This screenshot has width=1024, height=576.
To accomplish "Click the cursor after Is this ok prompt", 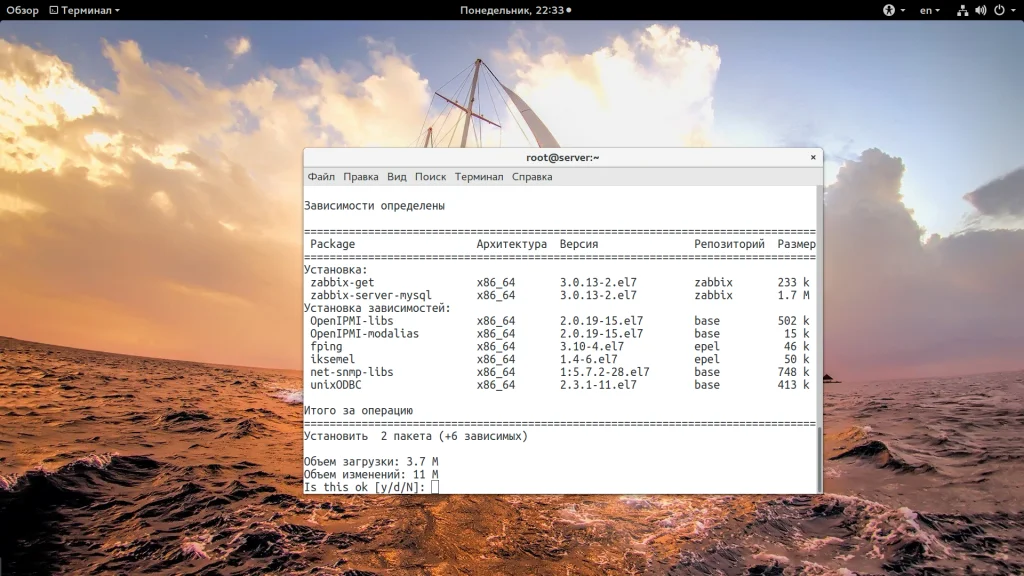I will [x=435, y=487].
